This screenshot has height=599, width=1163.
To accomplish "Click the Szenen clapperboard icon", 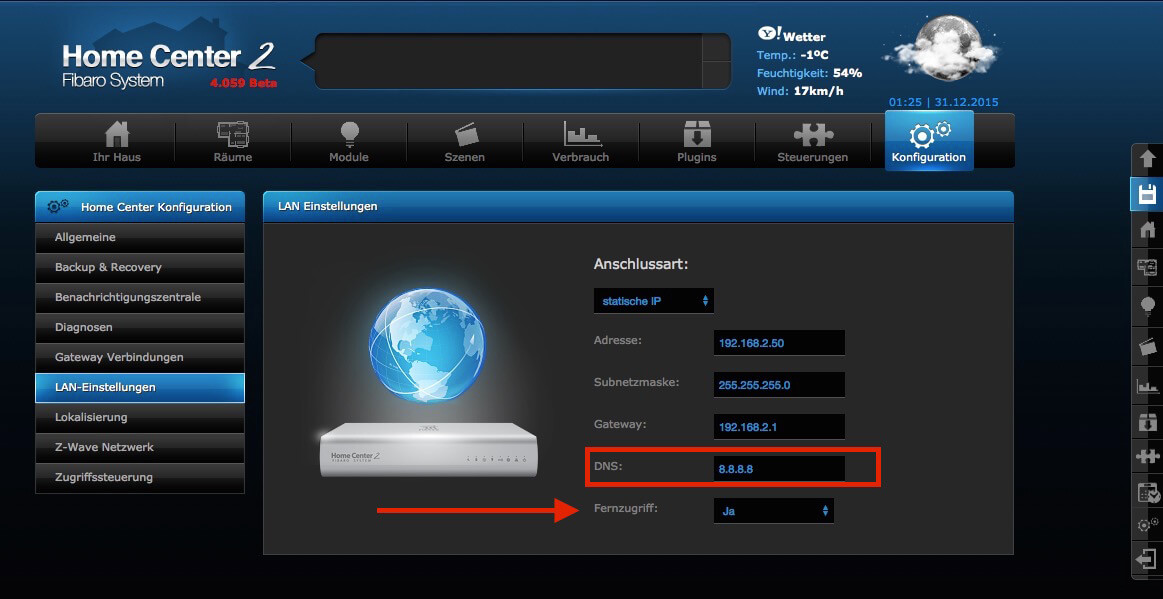I will tap(464, 140).
